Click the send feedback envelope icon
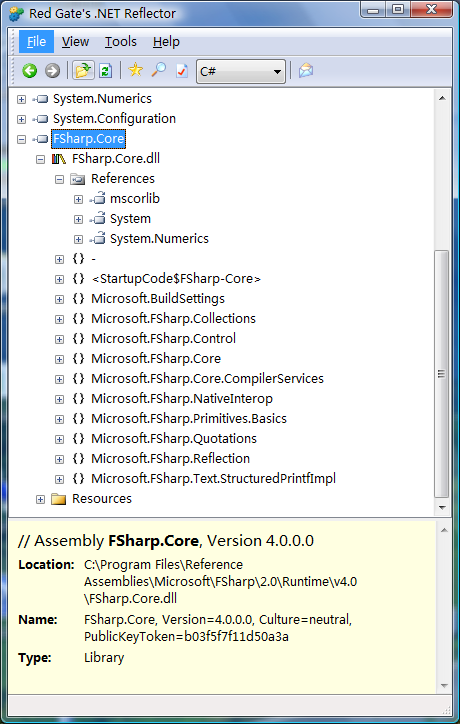 (x=306, y=71)
